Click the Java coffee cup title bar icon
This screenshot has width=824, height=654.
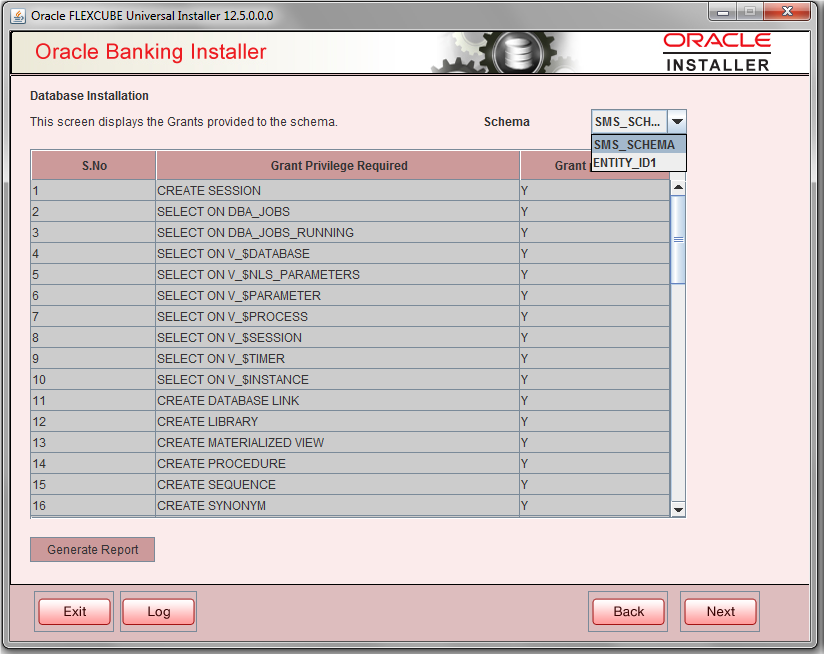click(18, 15)
